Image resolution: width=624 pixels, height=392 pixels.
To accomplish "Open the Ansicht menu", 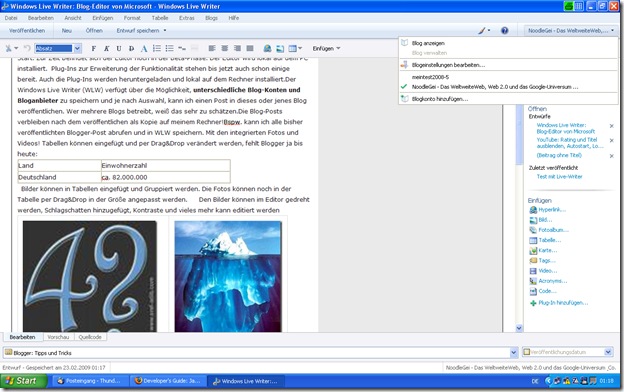I will pos(73,18).
